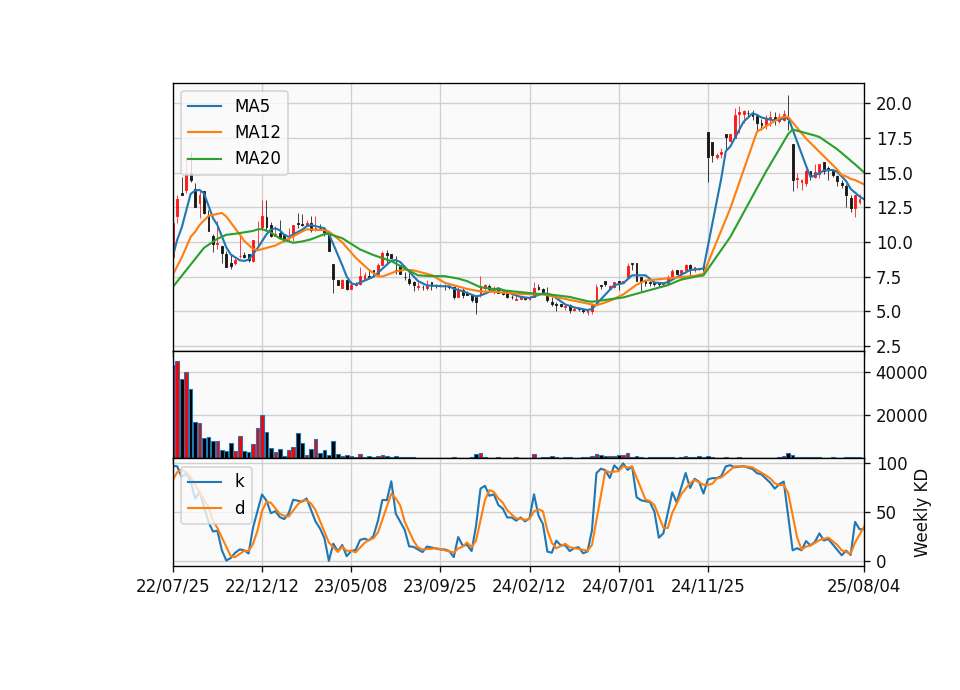Viewport: 960px width, 690px height.
Task: Click the 24/11/25 date label
Action: pos(708,586)
